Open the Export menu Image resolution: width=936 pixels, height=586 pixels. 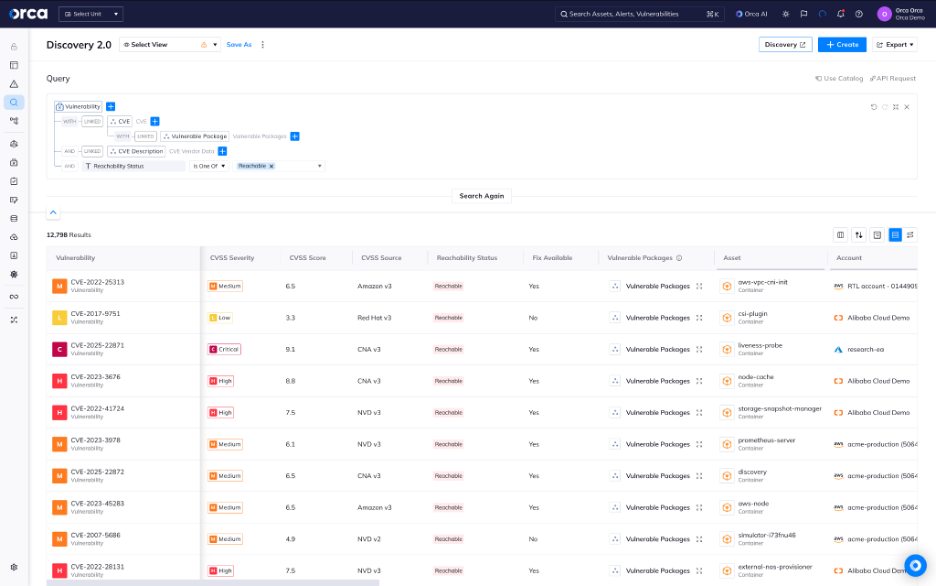894,45
